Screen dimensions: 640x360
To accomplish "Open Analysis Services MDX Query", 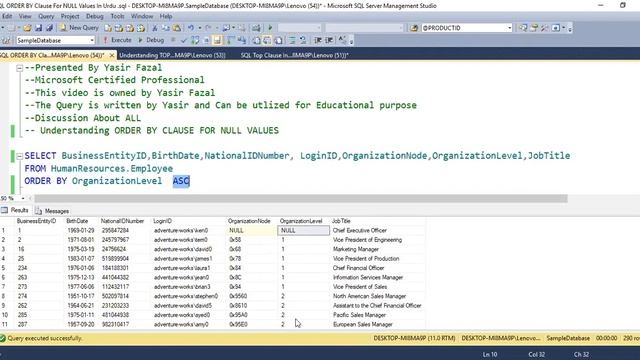I will (119, 28).
